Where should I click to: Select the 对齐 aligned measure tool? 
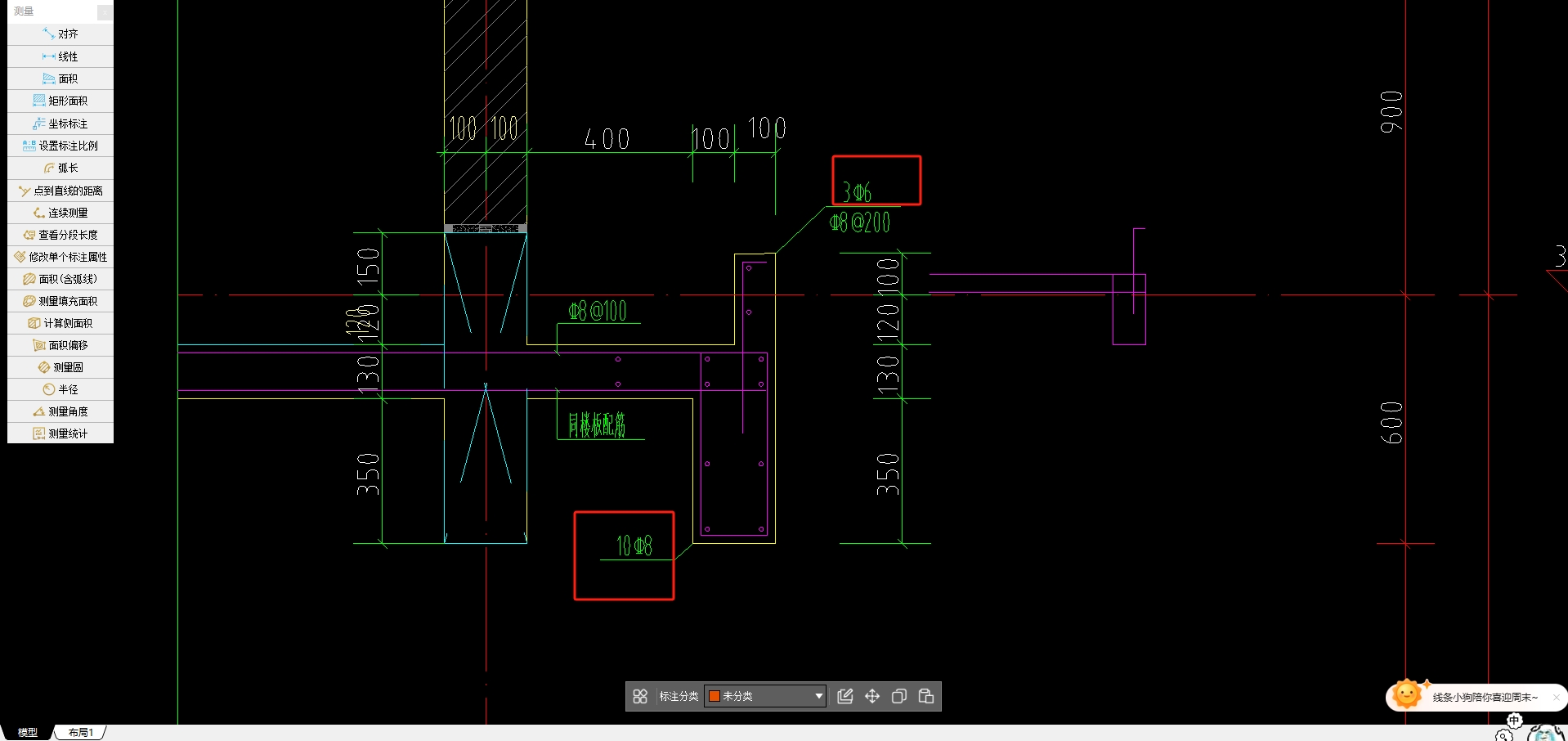[x=60, y=34]
